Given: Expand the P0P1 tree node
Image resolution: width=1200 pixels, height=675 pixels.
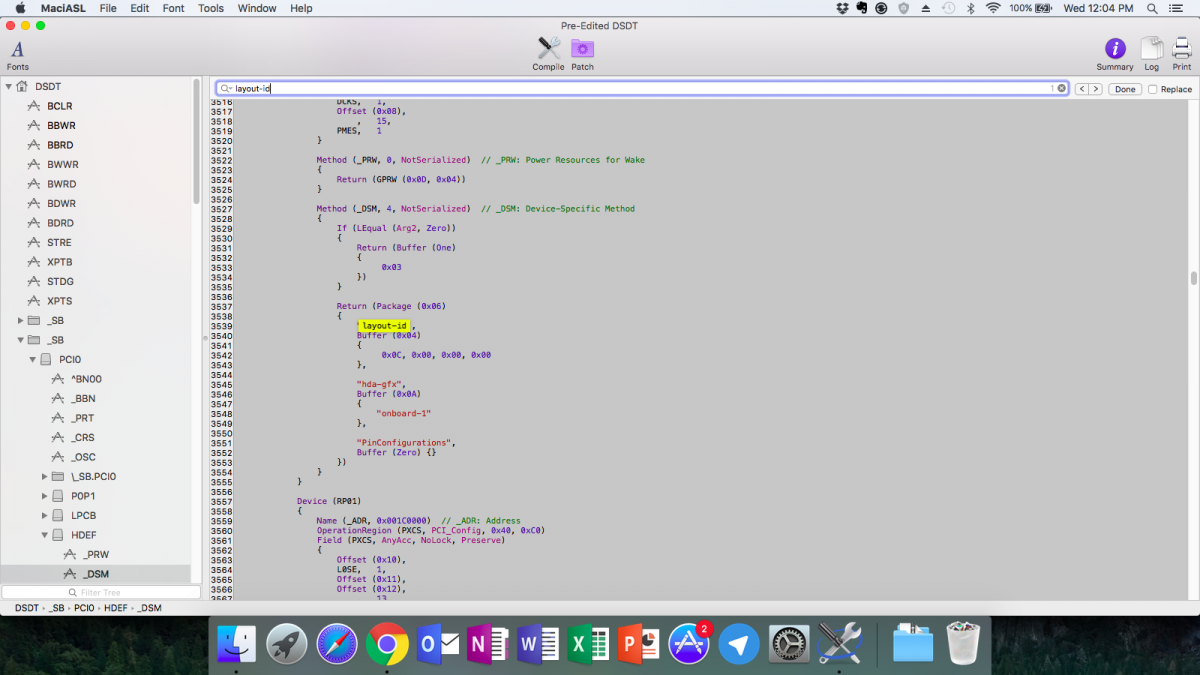Looking at the screenshot, I should 45,496.
